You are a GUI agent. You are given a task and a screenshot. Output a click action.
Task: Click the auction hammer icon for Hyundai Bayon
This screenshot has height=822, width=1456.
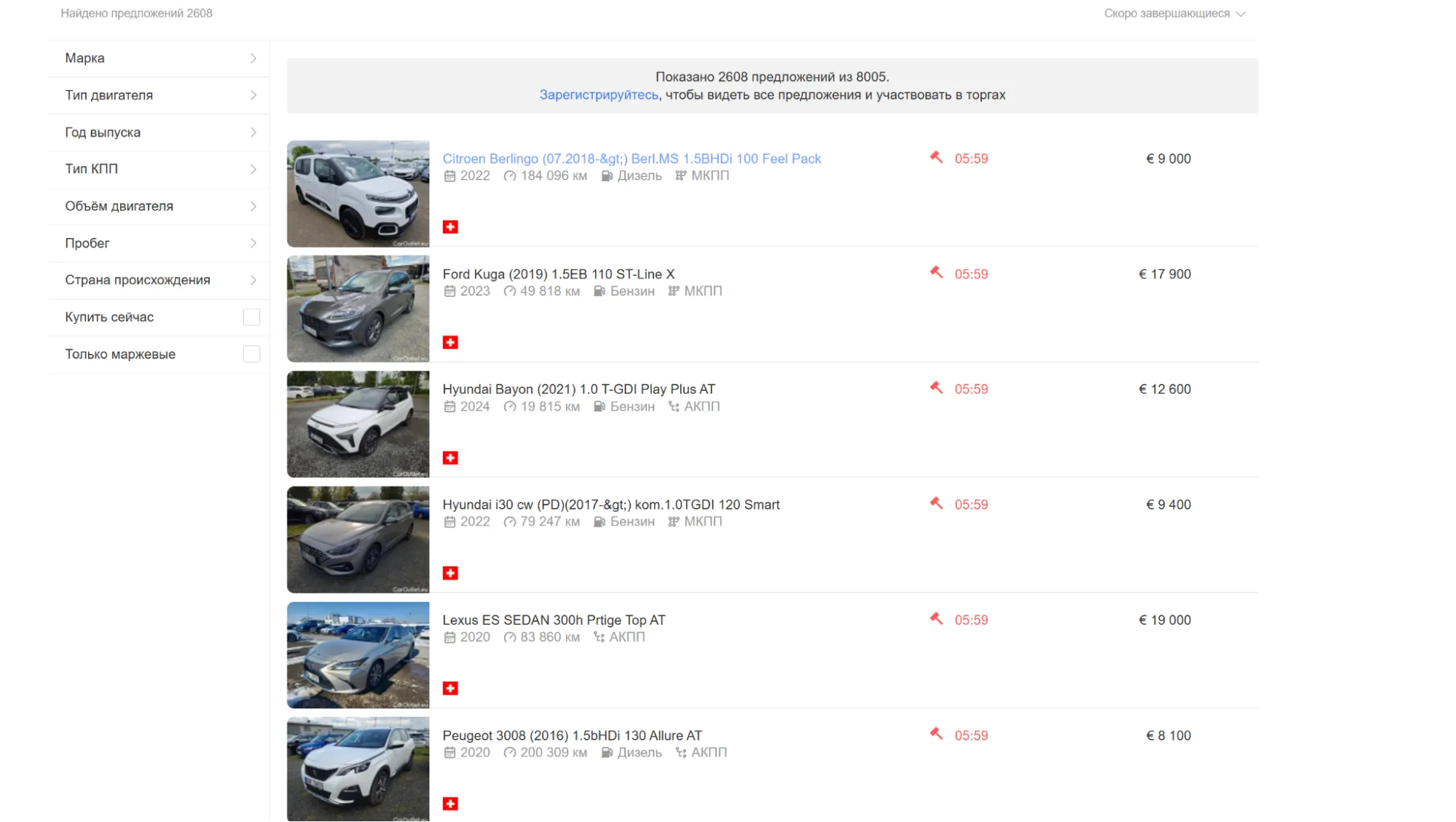point(936,387)
